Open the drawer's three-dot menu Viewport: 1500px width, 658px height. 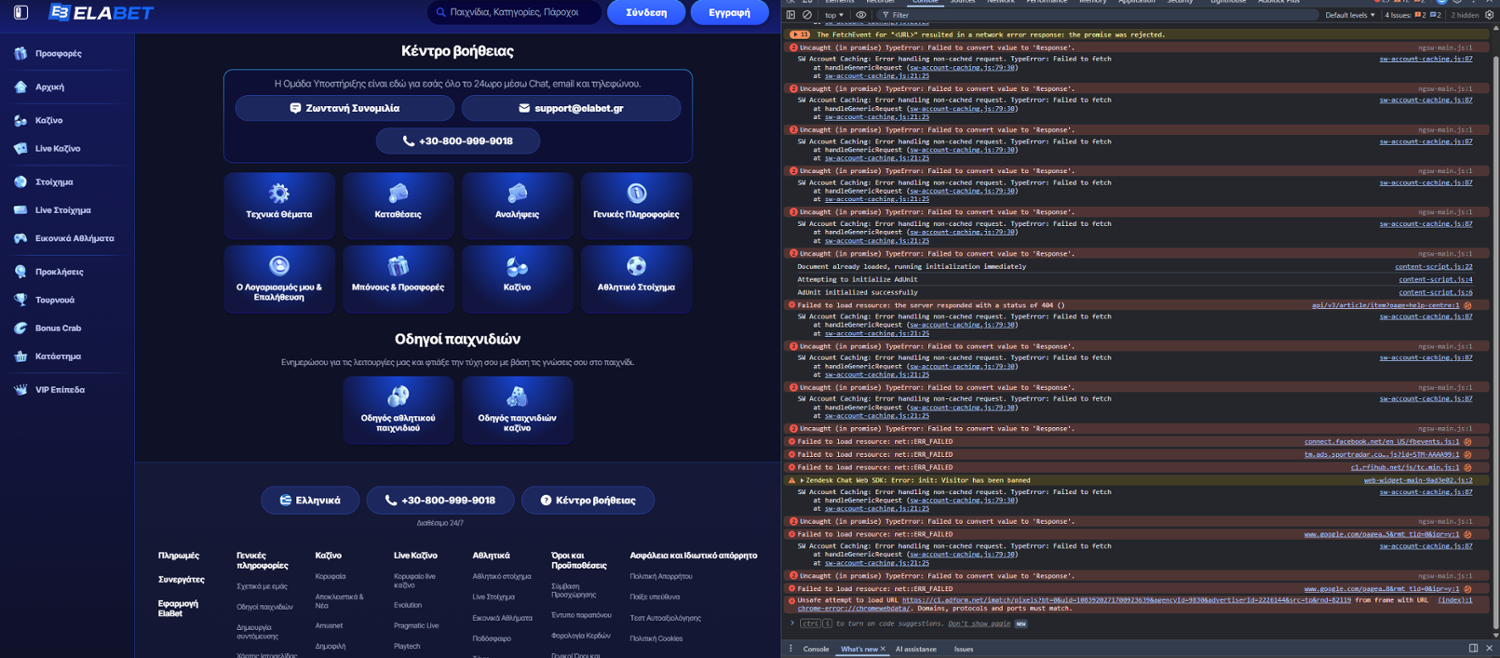coord(791,649)
